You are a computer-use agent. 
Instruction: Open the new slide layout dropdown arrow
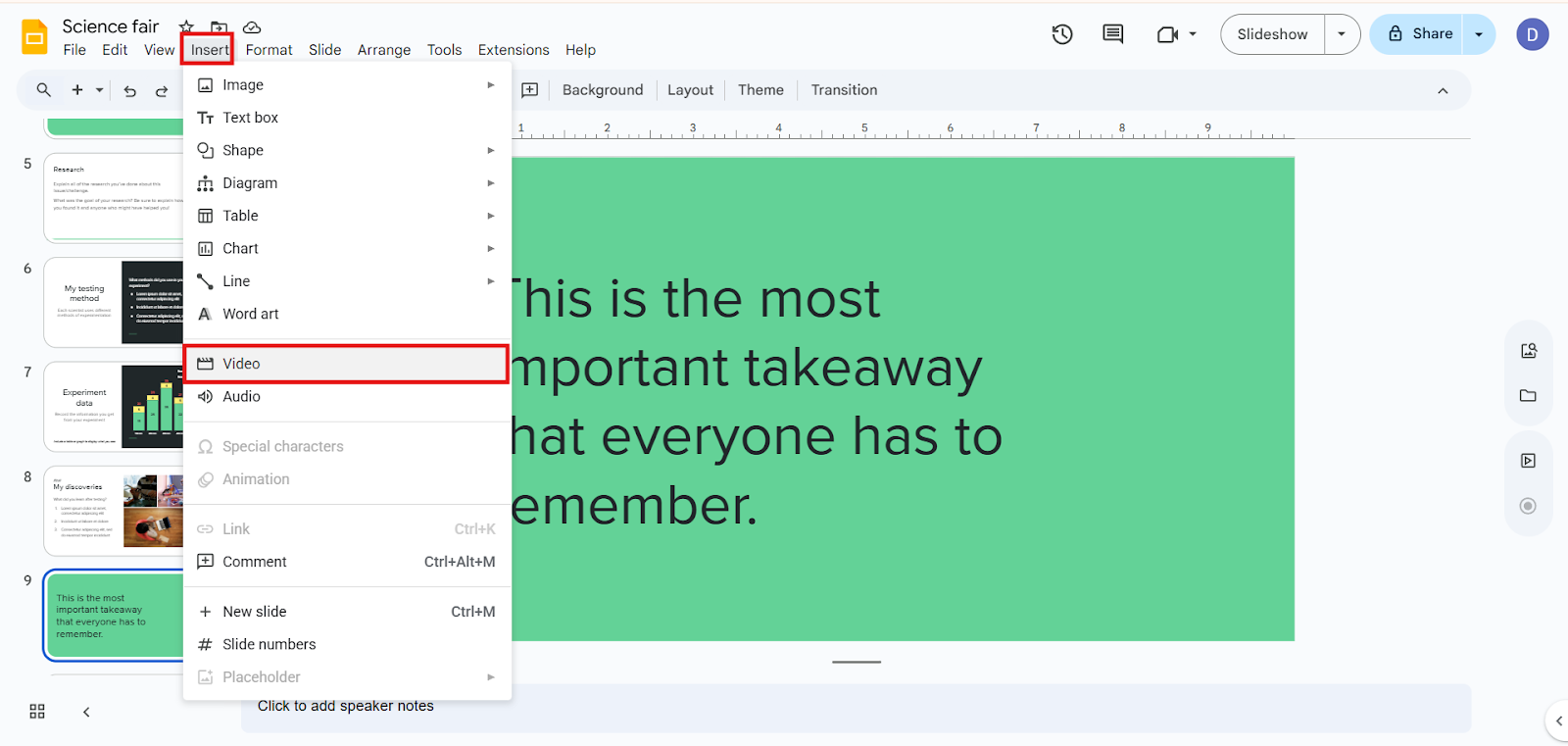tap(99, 90)
